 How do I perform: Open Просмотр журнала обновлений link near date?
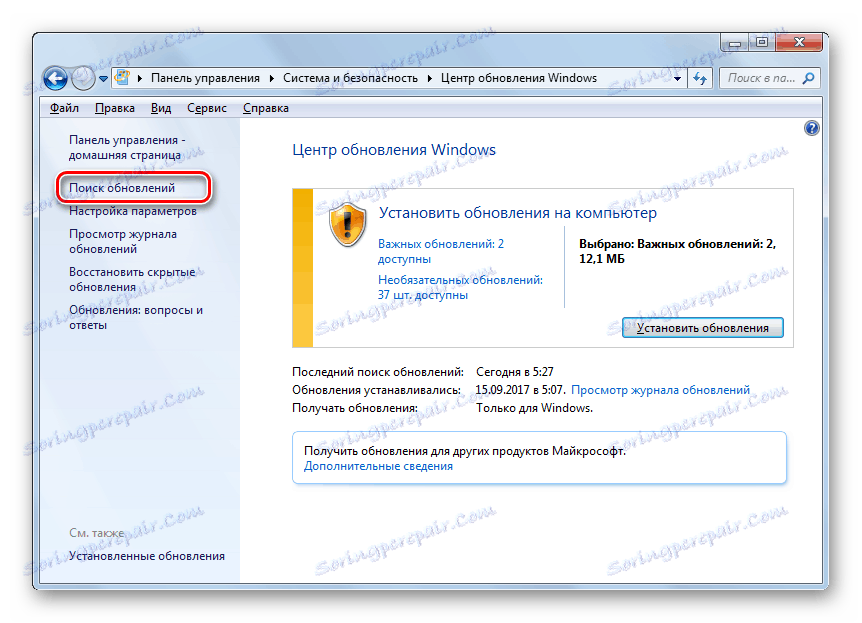[x=660, y=390]
